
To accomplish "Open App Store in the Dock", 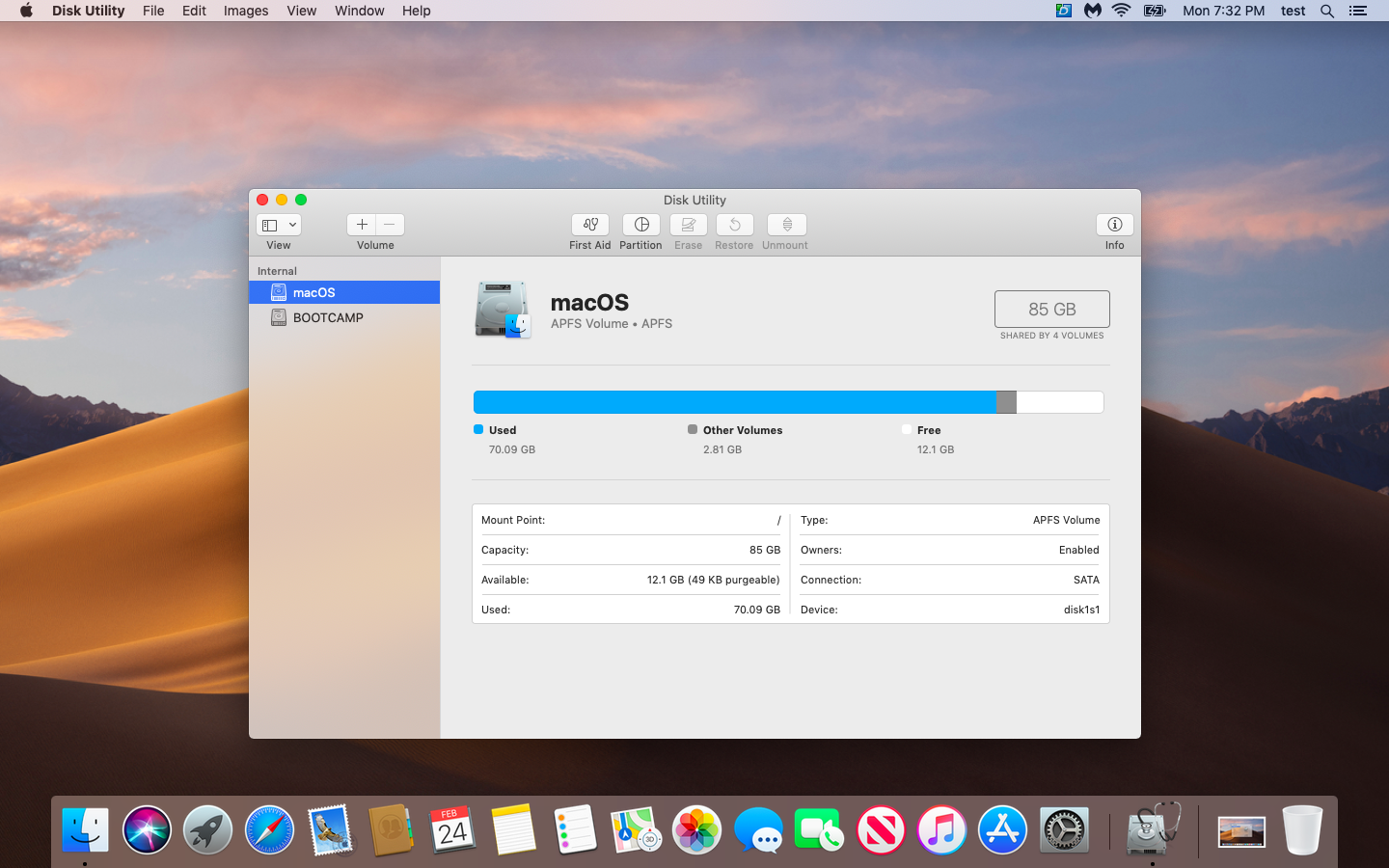I will [1003, 829].
